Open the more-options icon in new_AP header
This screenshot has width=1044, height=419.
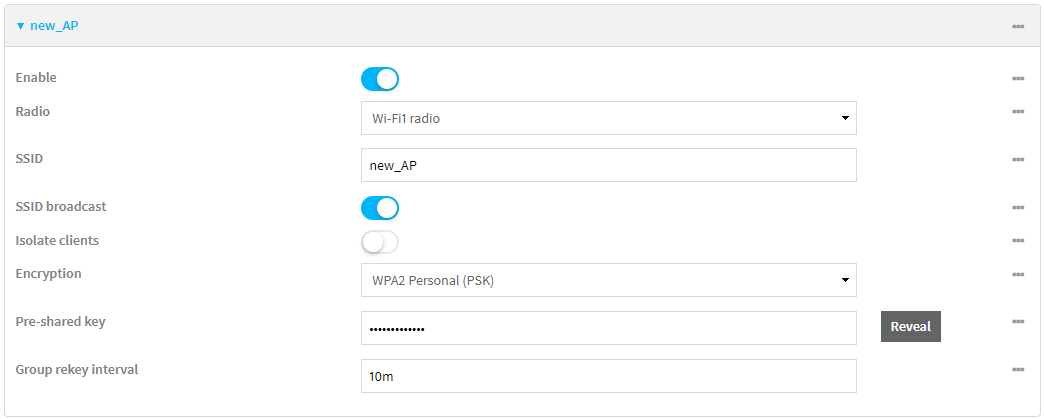point(1017,26)
